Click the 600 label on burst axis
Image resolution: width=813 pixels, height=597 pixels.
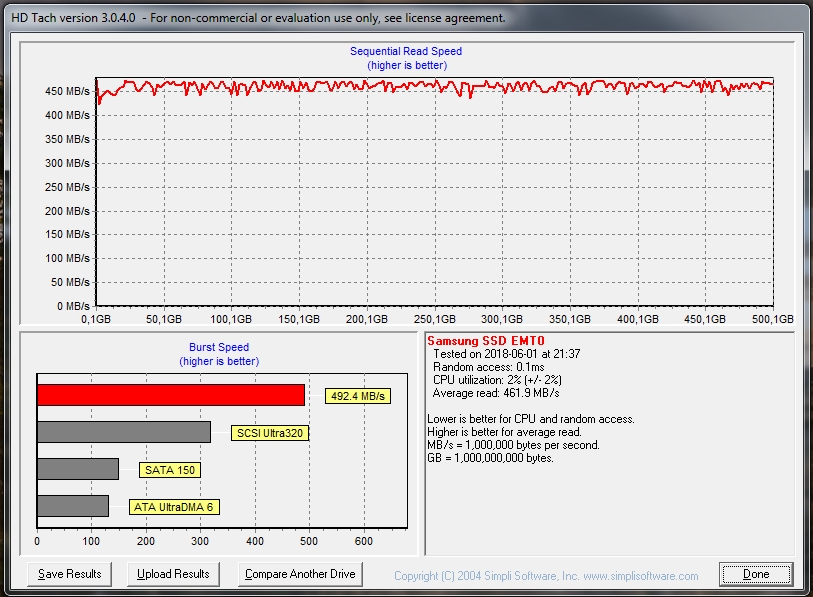tap(363, 541)
